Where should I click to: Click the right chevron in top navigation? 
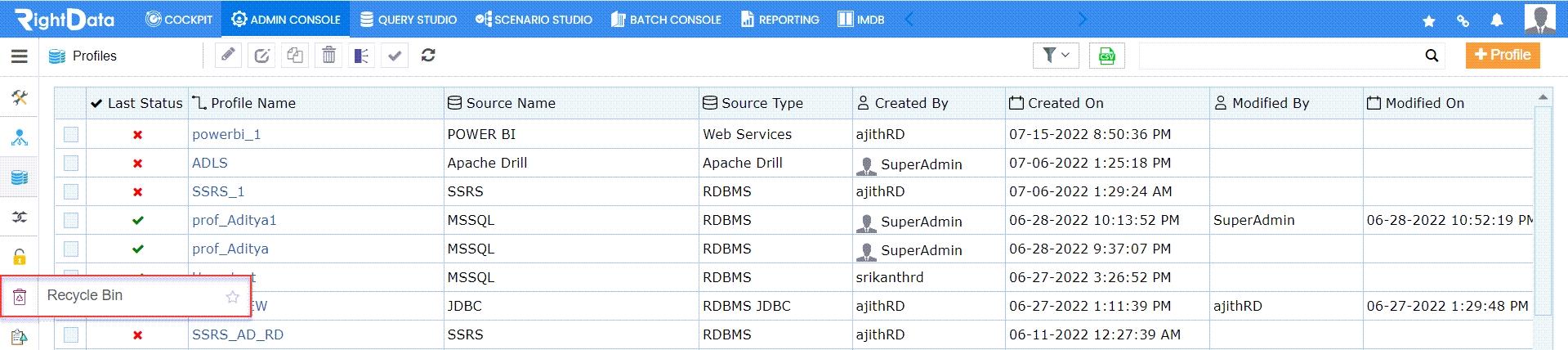tap(1083, 18)
